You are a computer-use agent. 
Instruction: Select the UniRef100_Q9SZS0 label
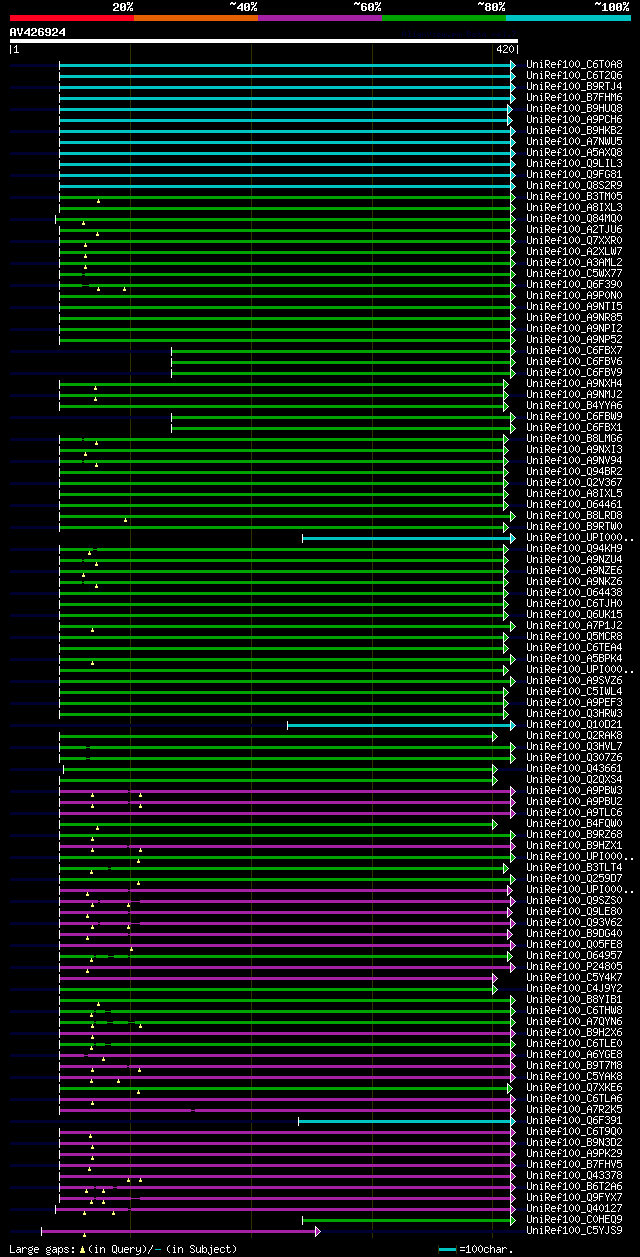click(574, 900)
